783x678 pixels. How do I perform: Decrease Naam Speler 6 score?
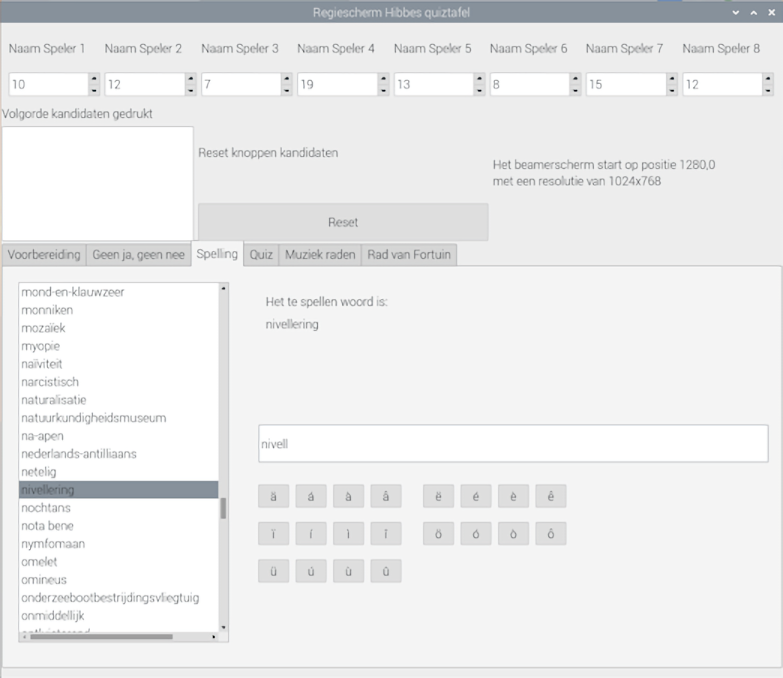pyautogui.click(x=575, y=90)
